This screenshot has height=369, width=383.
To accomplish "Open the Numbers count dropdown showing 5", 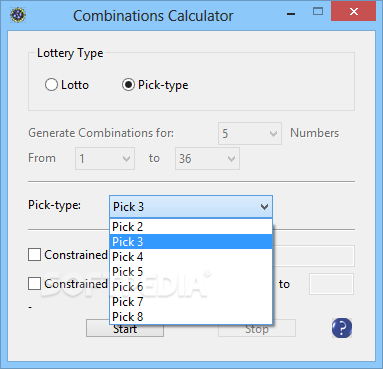I will 250,134.
